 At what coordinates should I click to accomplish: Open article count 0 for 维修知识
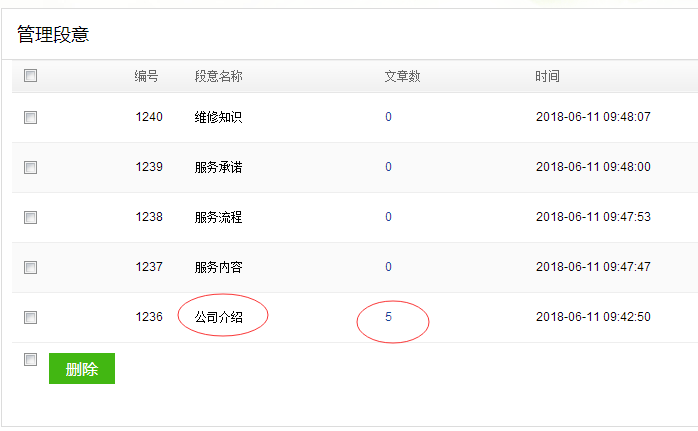[x=388, y=117]
